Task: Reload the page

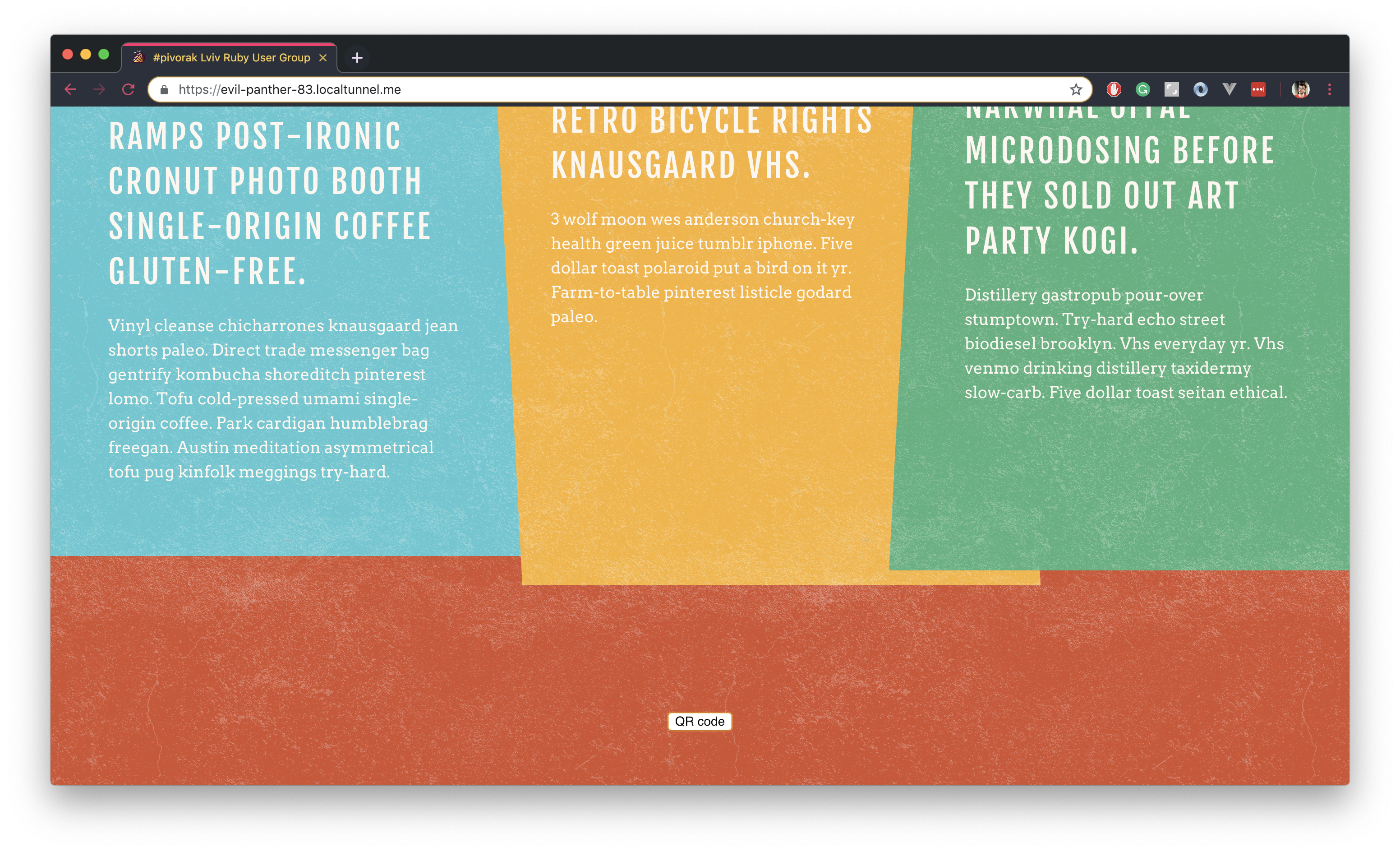Action: (x=129, y=89)
